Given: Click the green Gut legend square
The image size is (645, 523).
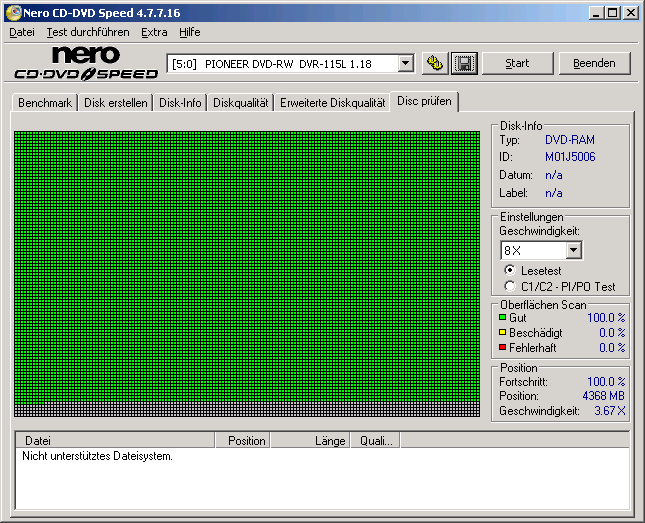Looking at the screenshot, I should point(502,317).
